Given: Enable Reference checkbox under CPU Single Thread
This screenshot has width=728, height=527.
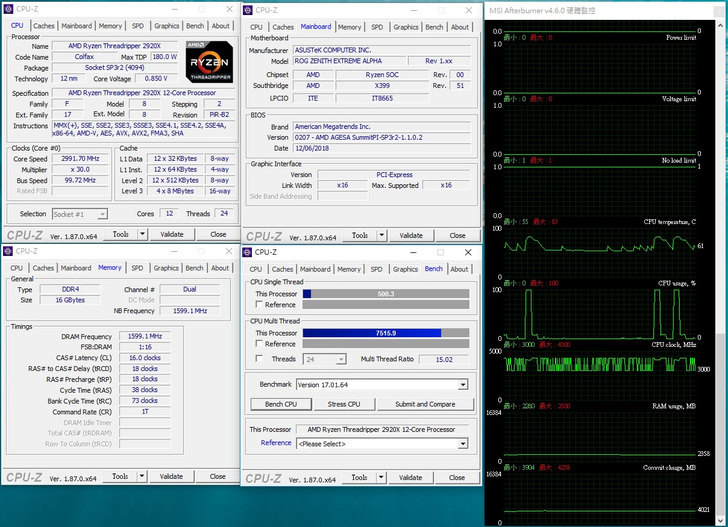Looking at the screenshot, I should tap(260, 305).
